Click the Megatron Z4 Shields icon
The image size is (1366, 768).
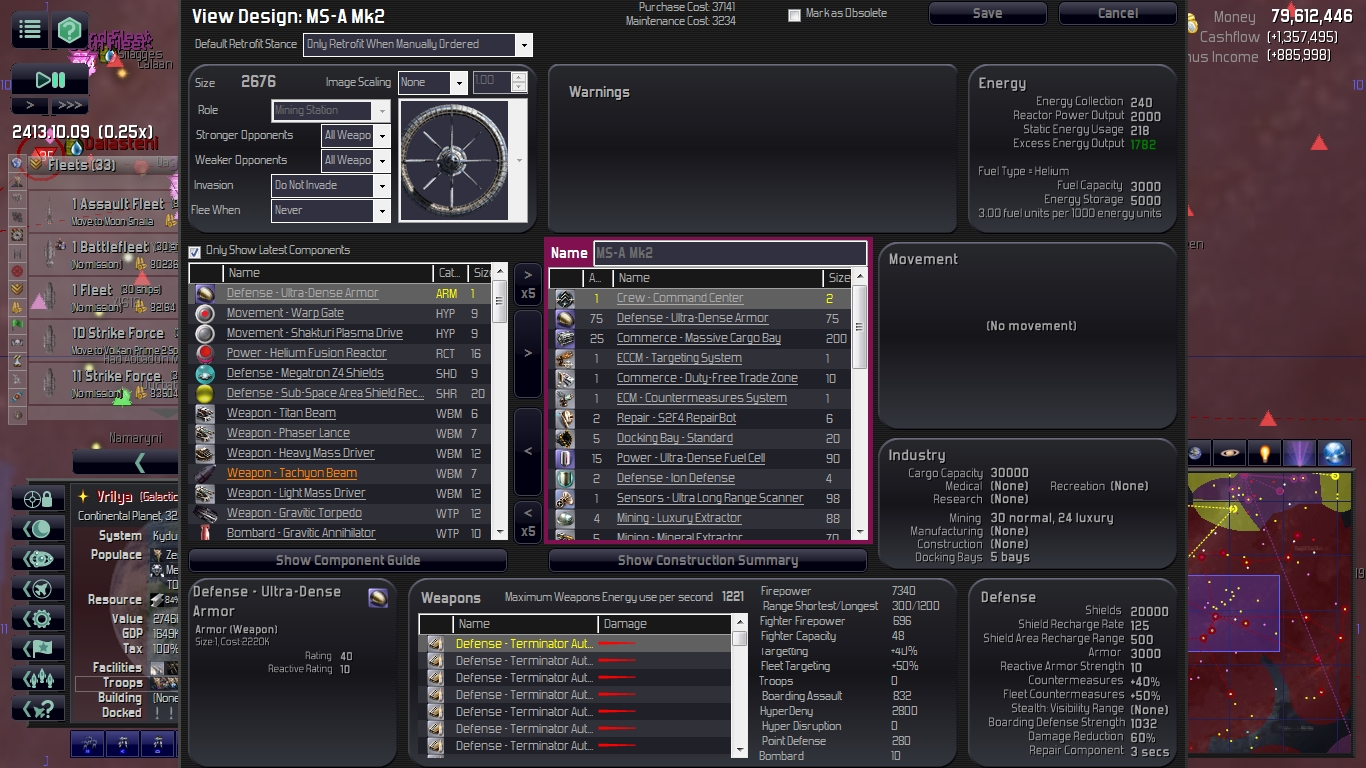point(205,373)
